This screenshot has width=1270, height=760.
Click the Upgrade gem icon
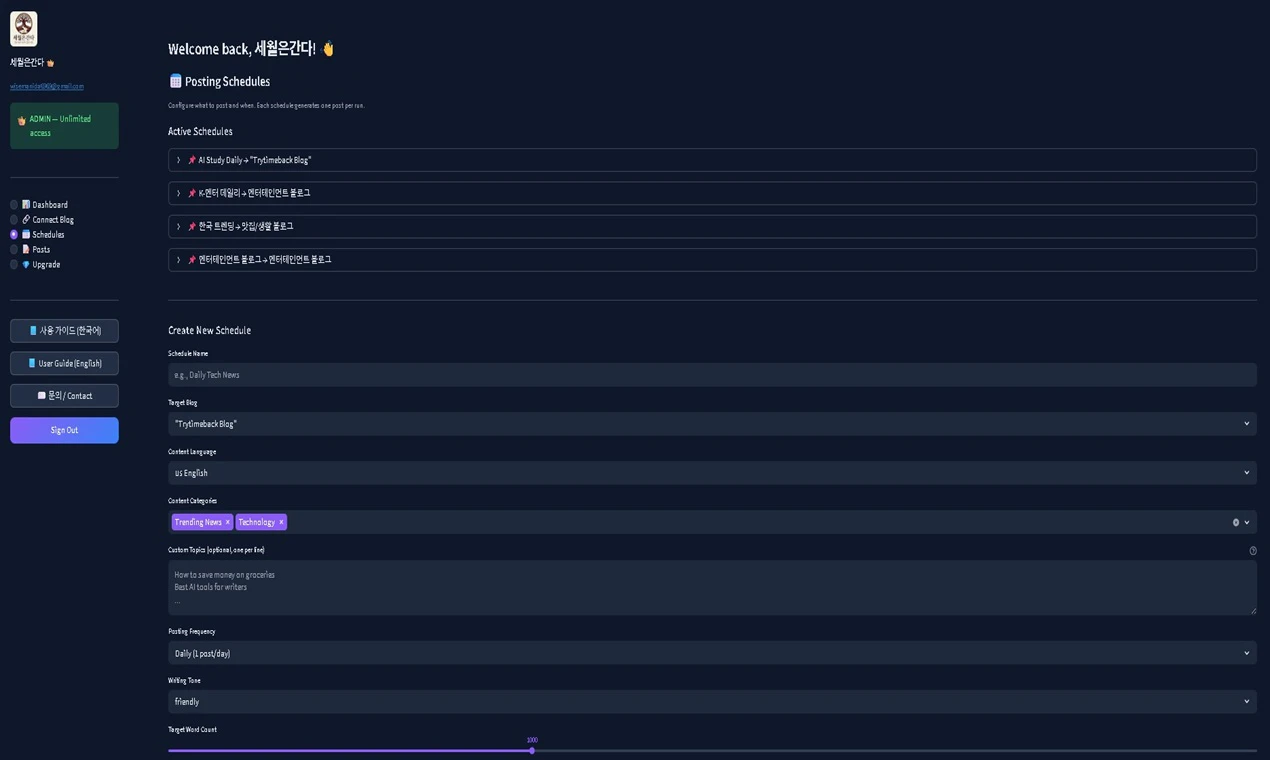(x=26, y=264)
